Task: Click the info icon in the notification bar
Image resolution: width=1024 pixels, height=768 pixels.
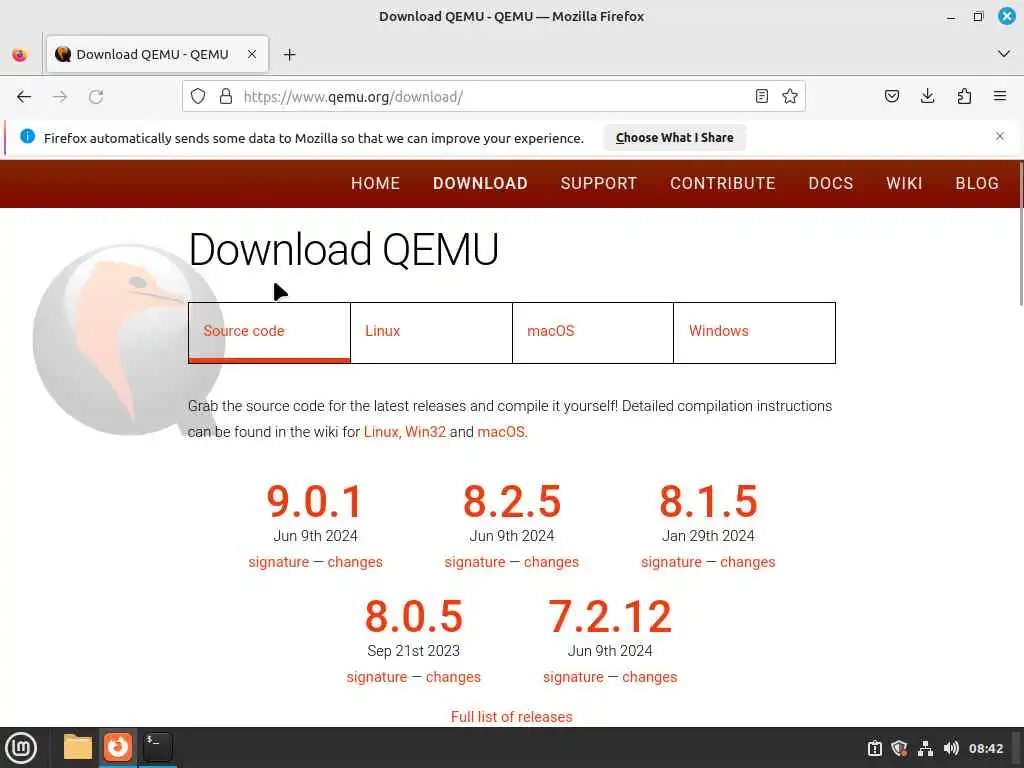Action: coord(27,136)
